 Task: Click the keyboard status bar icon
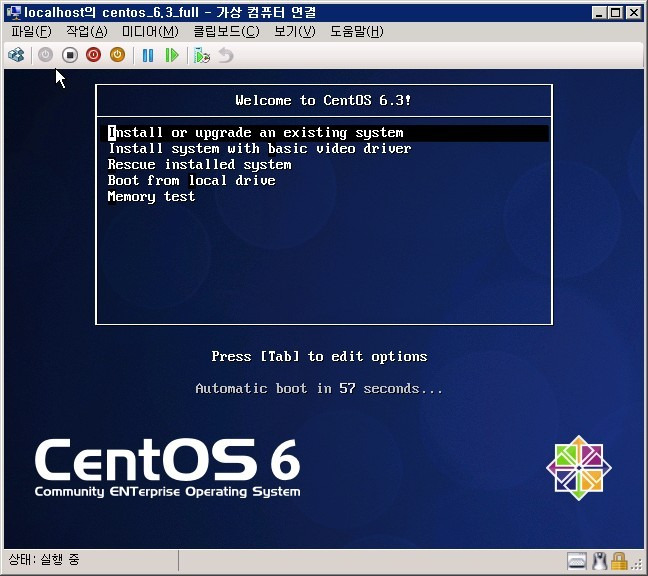click(x=577, y=561)
